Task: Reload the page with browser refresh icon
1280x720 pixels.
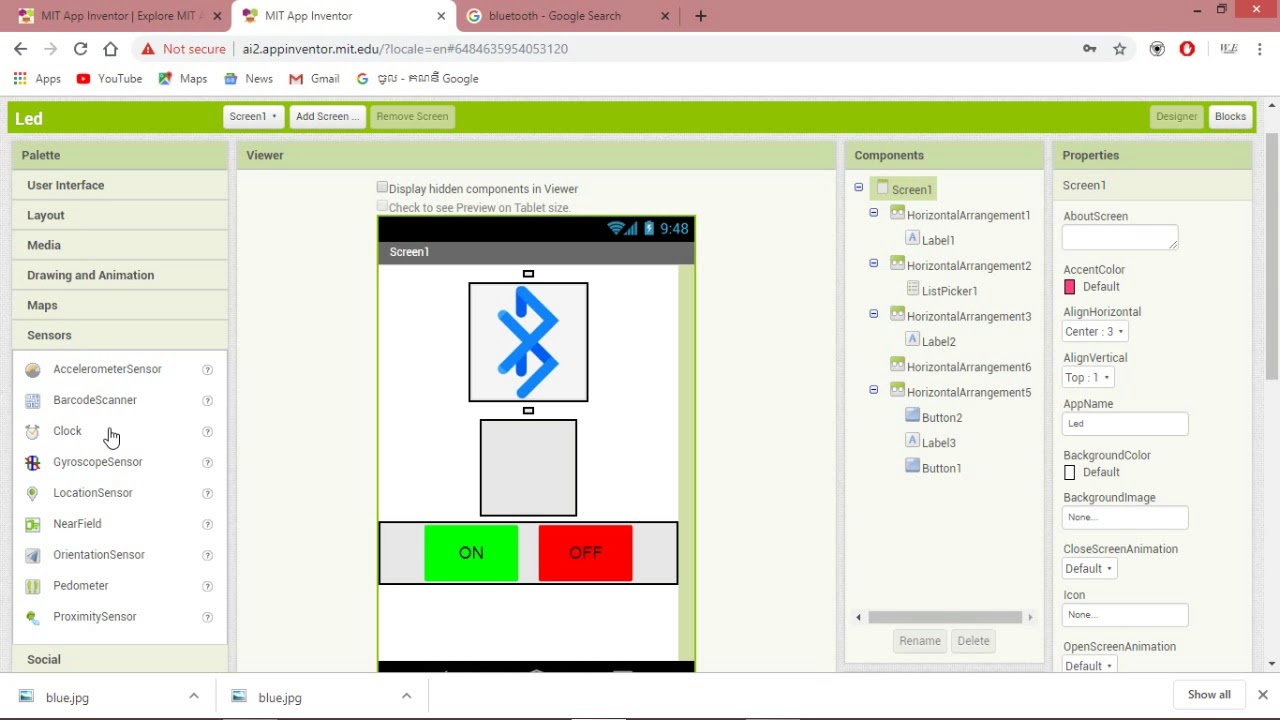Action: coord(80,48)
